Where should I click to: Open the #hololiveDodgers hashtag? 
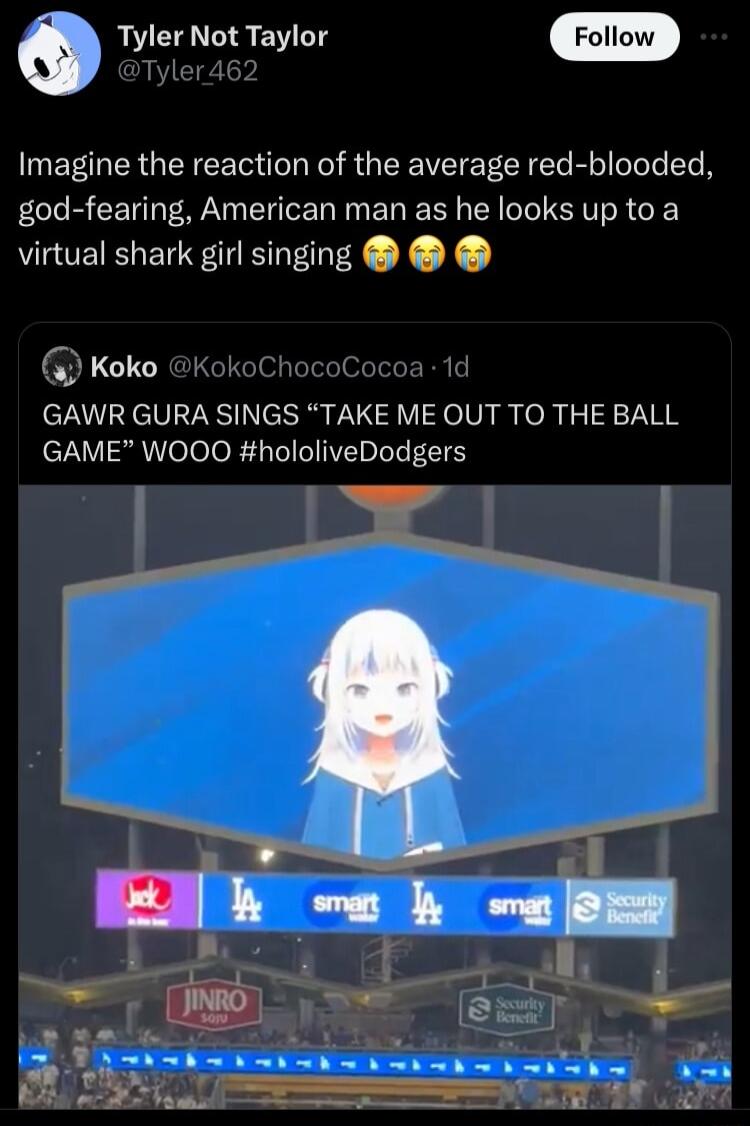[351, 451]
